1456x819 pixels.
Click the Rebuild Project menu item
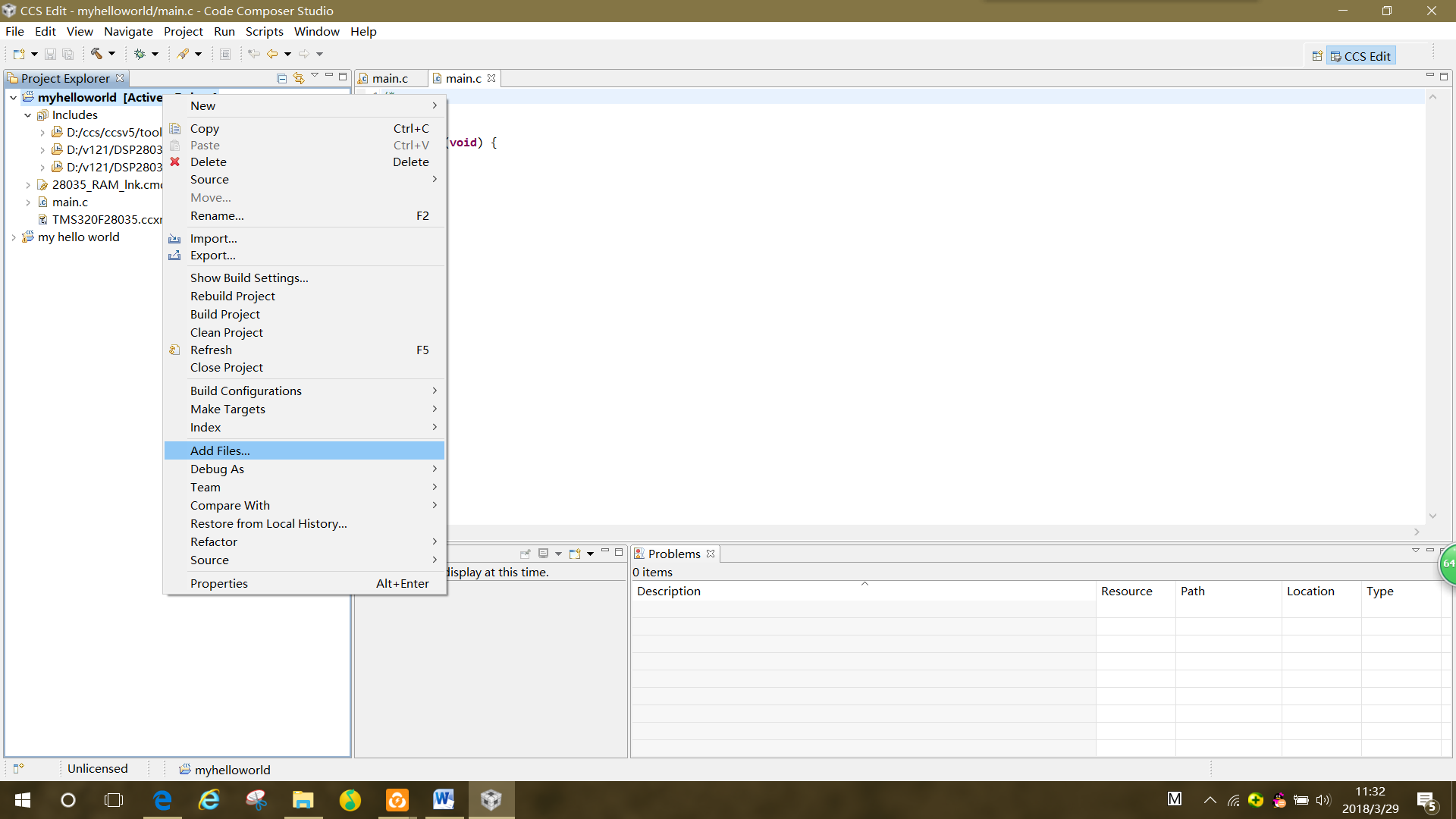232,296
